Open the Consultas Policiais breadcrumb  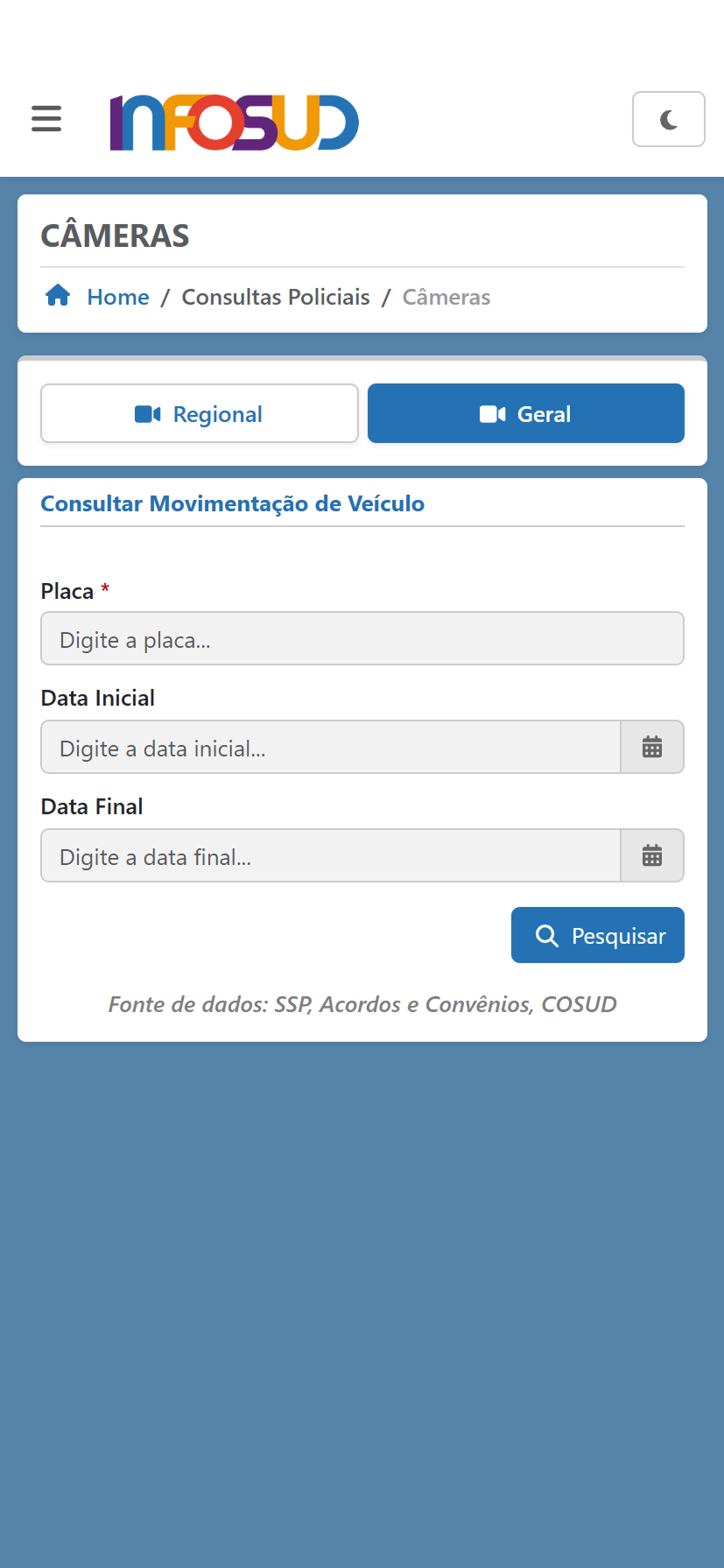click(x=276, y=298)
